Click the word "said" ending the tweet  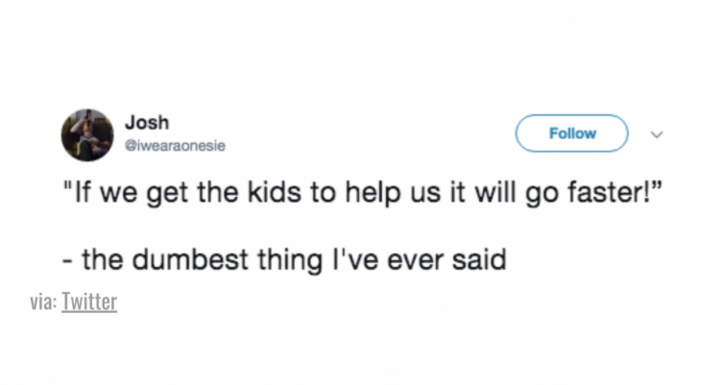(x=479, y=260)
